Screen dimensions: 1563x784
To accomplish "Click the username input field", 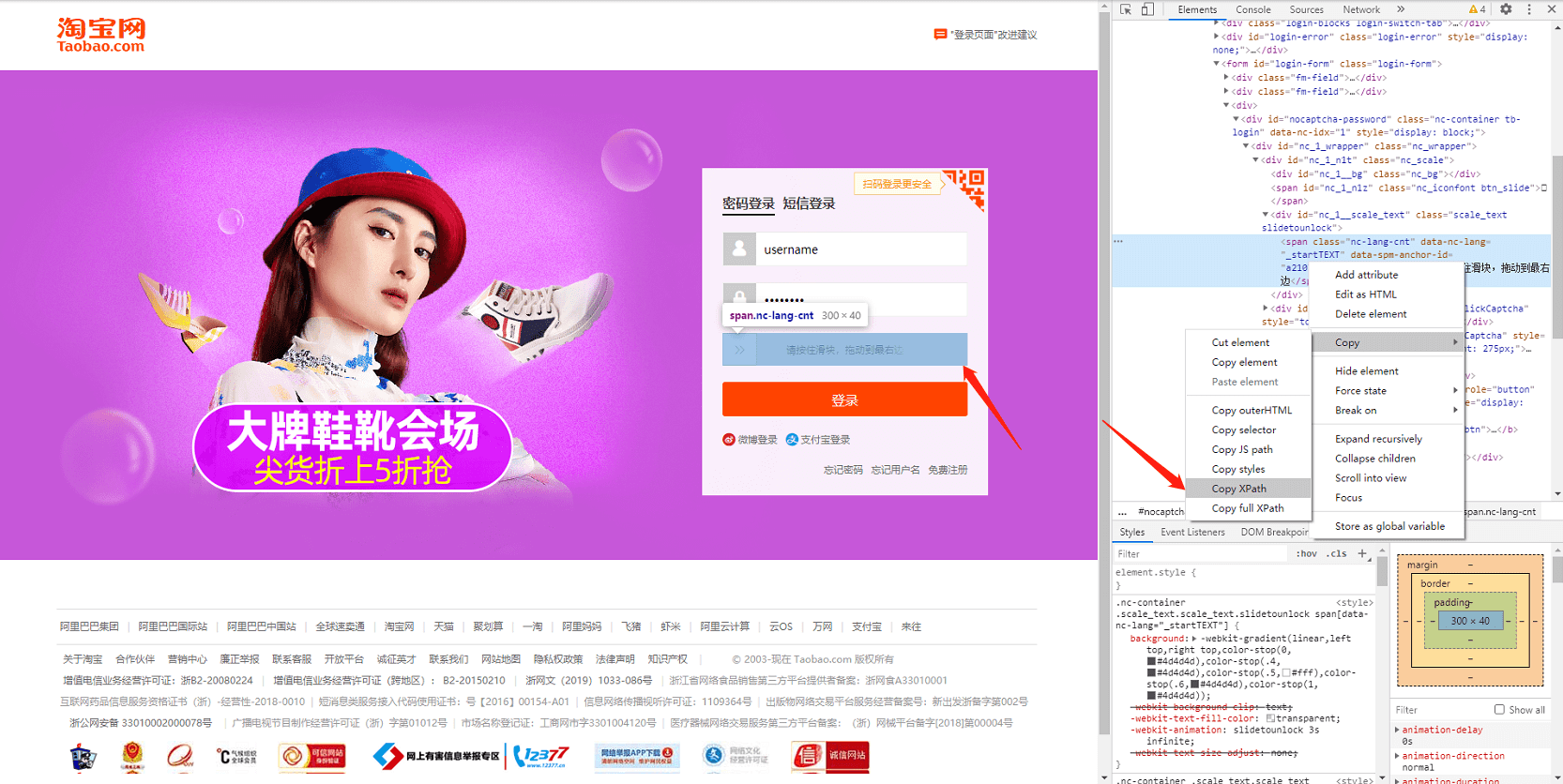I will [862, 249].
